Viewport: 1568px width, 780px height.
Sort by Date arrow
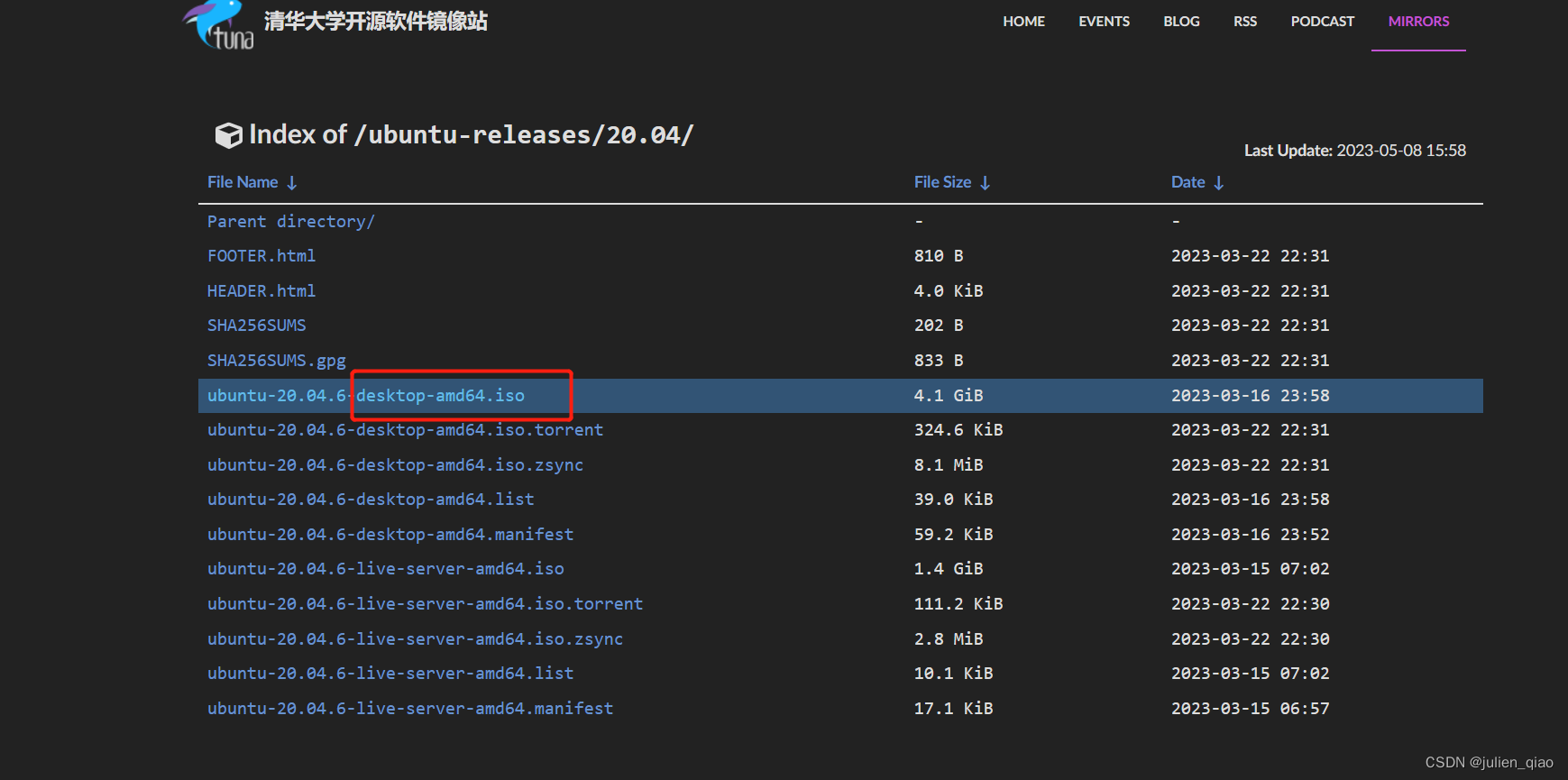(1219, 183)
